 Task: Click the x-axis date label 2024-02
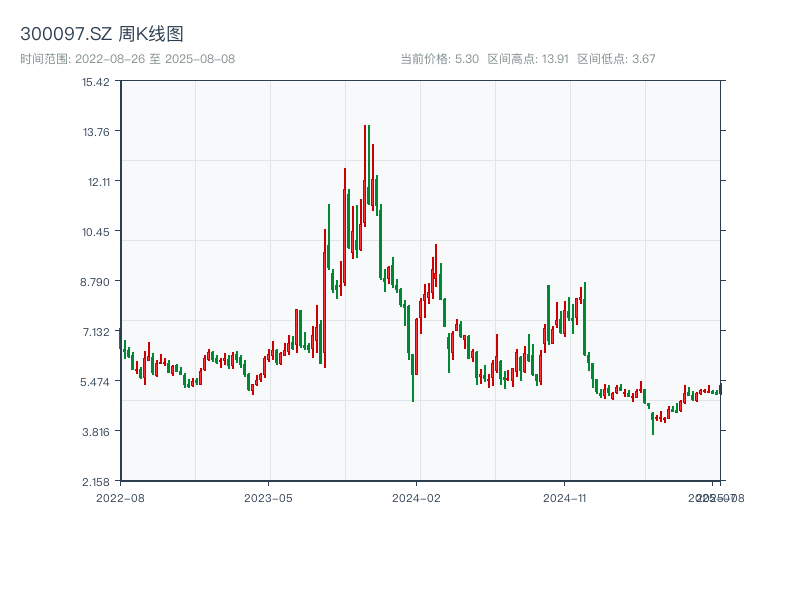(x=416, y=498)
